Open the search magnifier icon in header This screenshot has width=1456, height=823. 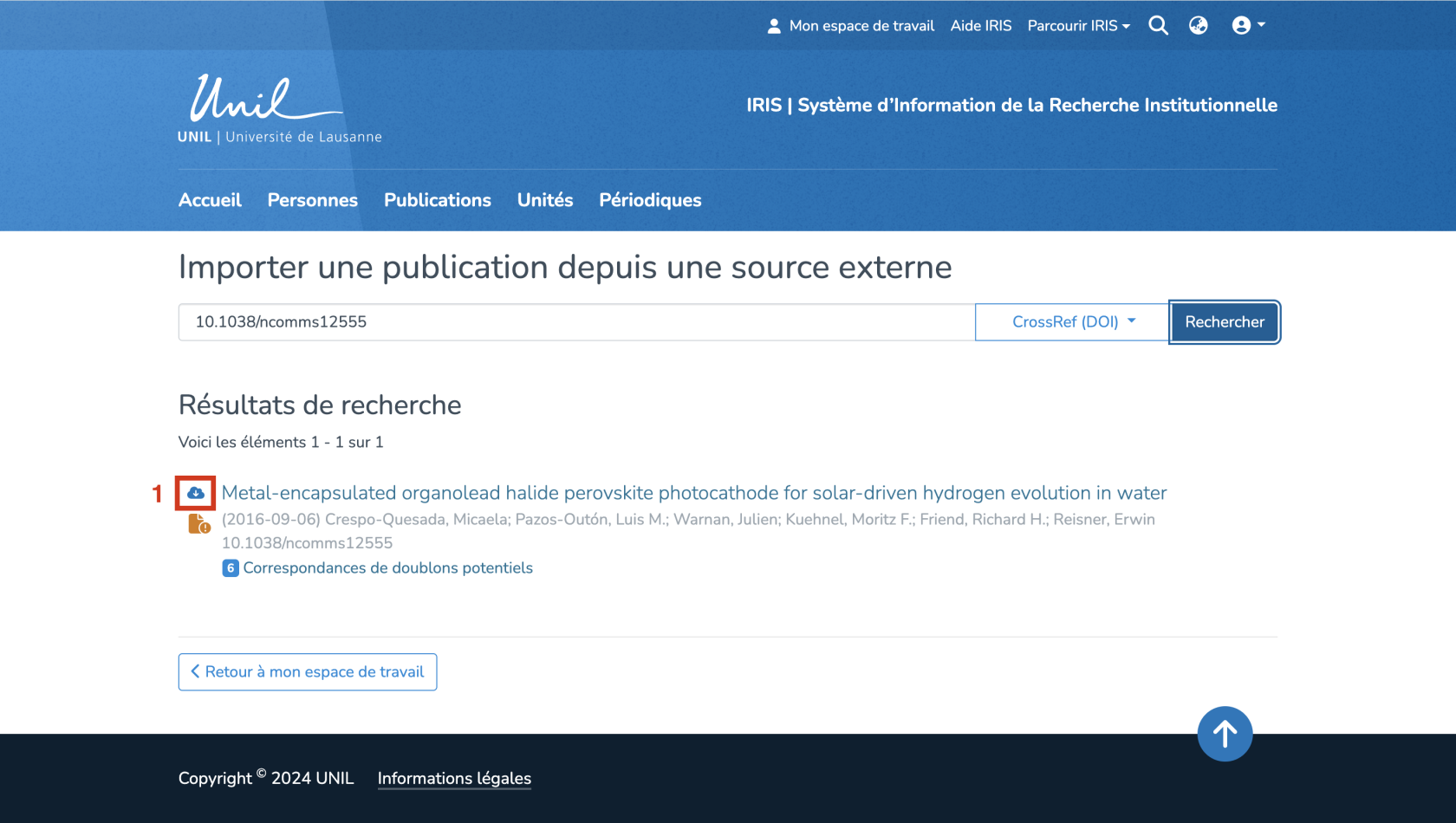click(x=1158, y=26)
